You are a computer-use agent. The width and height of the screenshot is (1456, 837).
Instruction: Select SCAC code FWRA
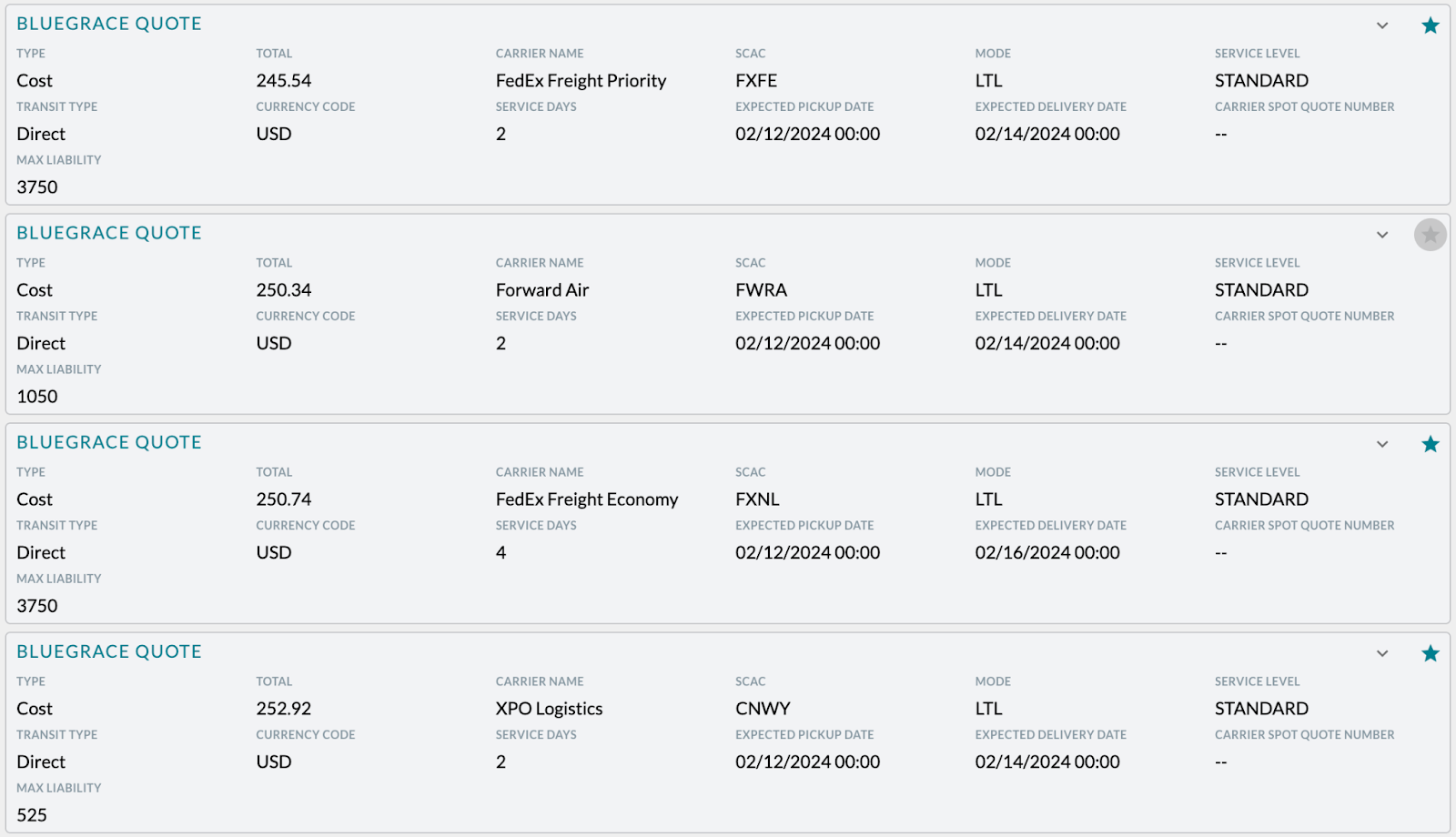click(x=762, y=290)
